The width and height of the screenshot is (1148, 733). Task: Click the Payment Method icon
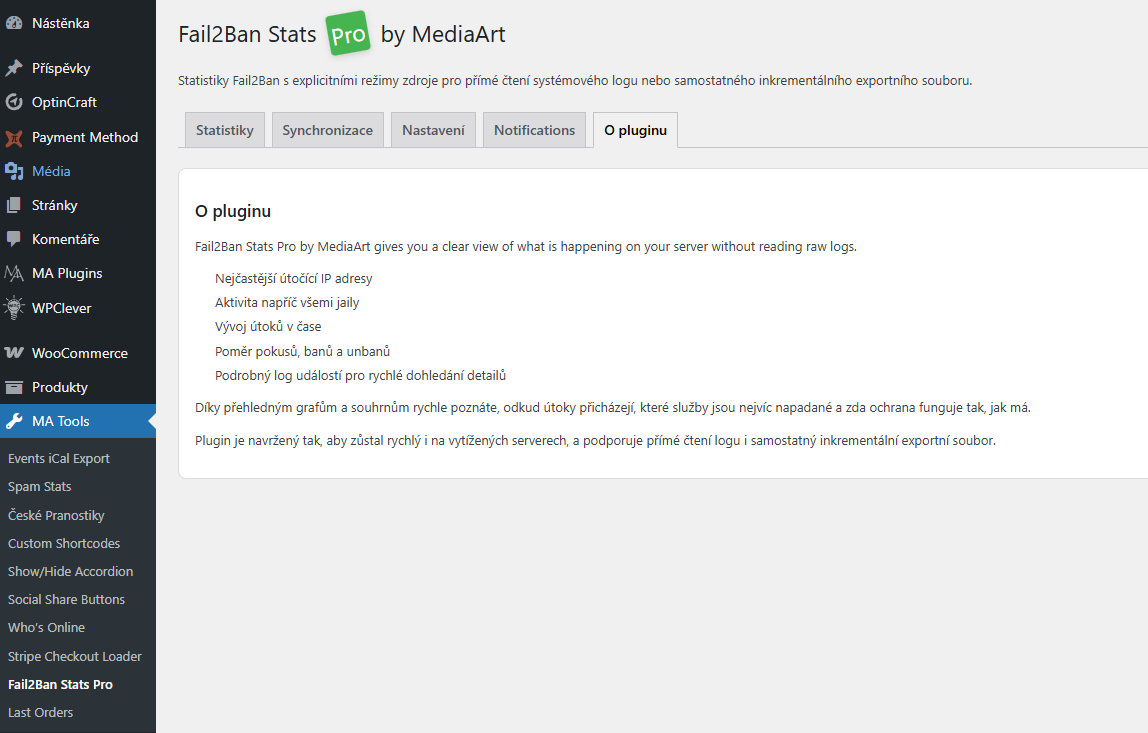(14, 137)
